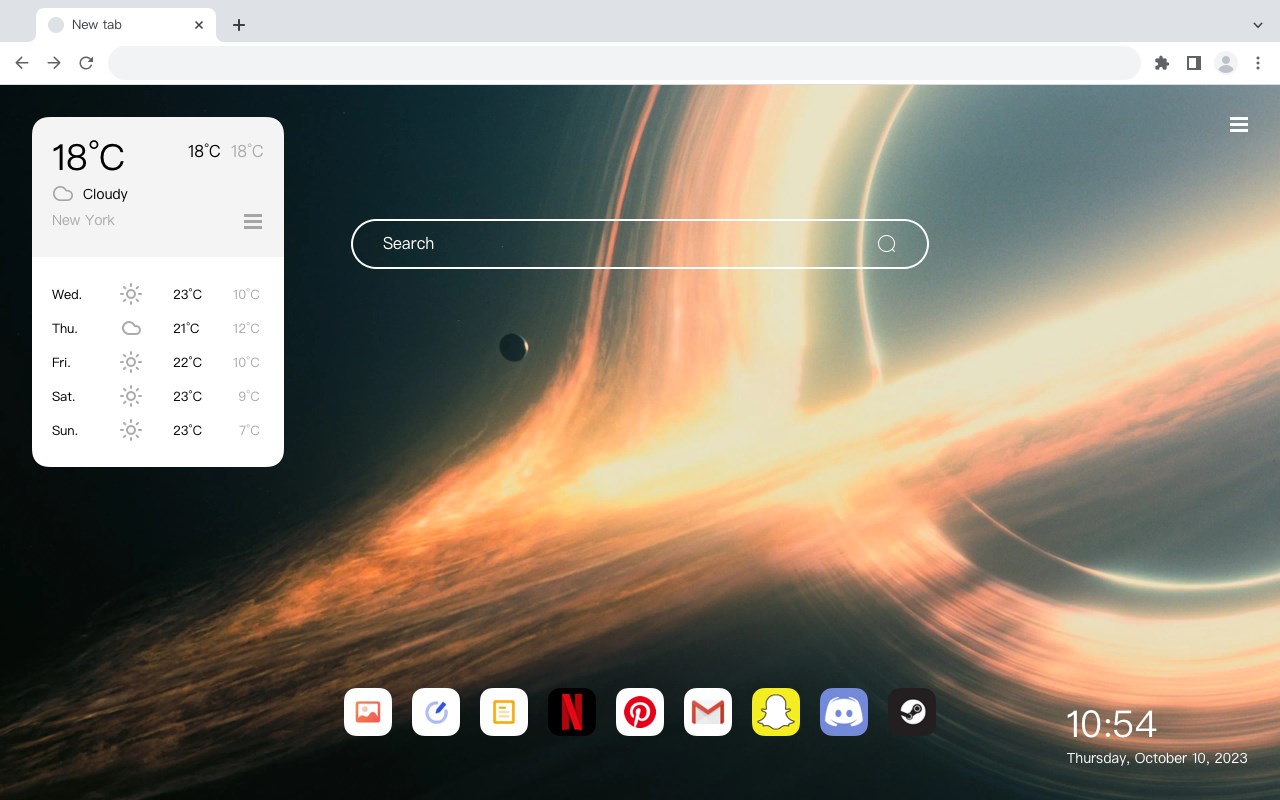This screenshot has width=1280, height=800.
Task: Go back to previous page
Action: 22,63
